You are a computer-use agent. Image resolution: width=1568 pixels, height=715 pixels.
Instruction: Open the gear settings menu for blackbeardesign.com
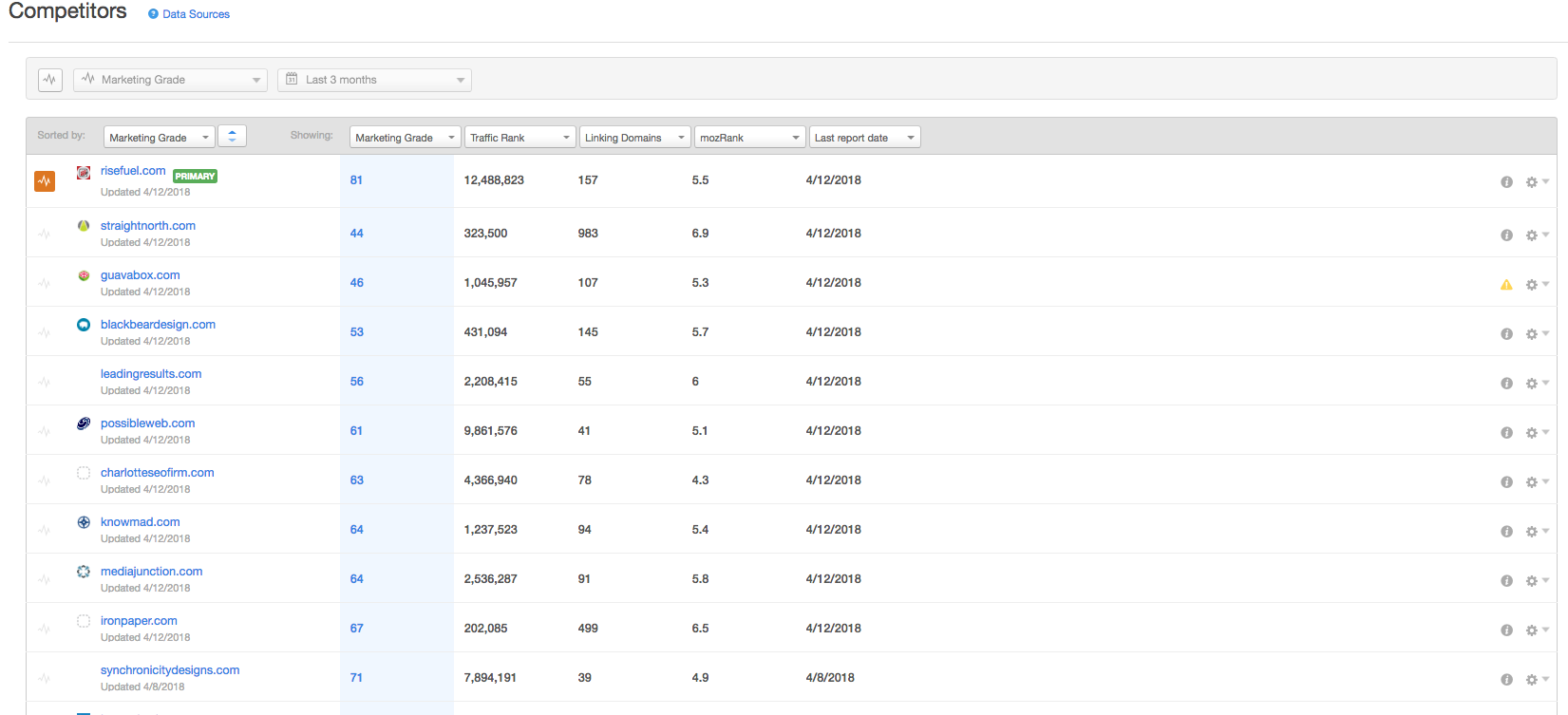click(x=1537, y=334)
